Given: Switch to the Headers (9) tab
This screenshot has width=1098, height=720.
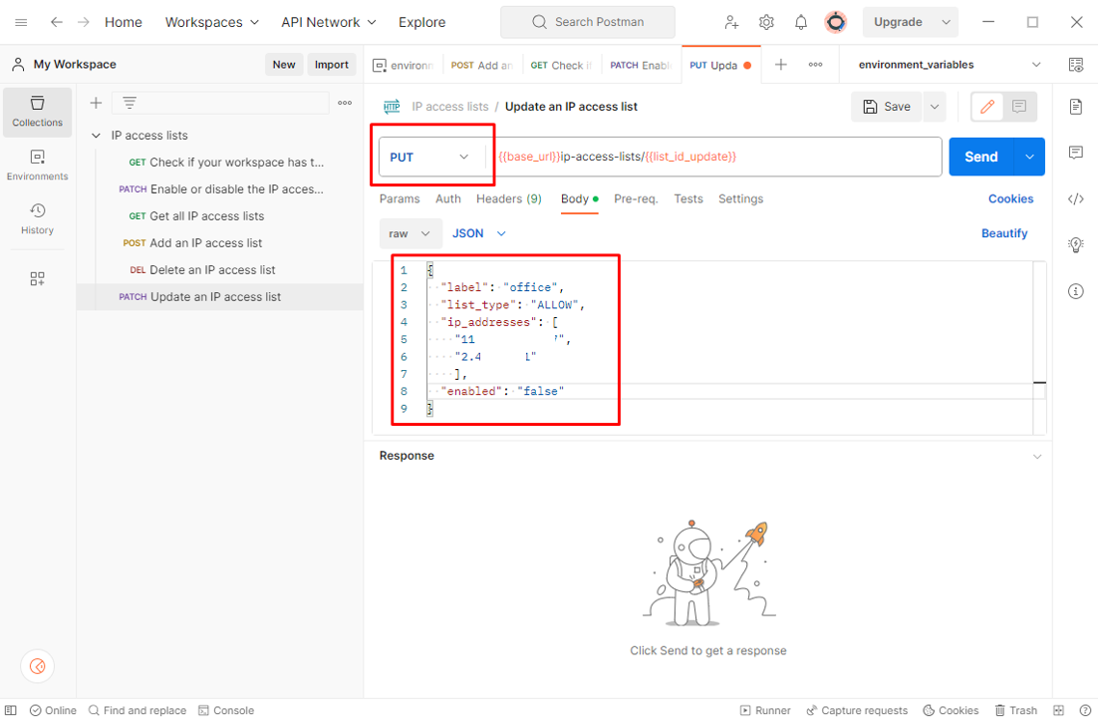Looking at the screenshot, I should [508, 199].
